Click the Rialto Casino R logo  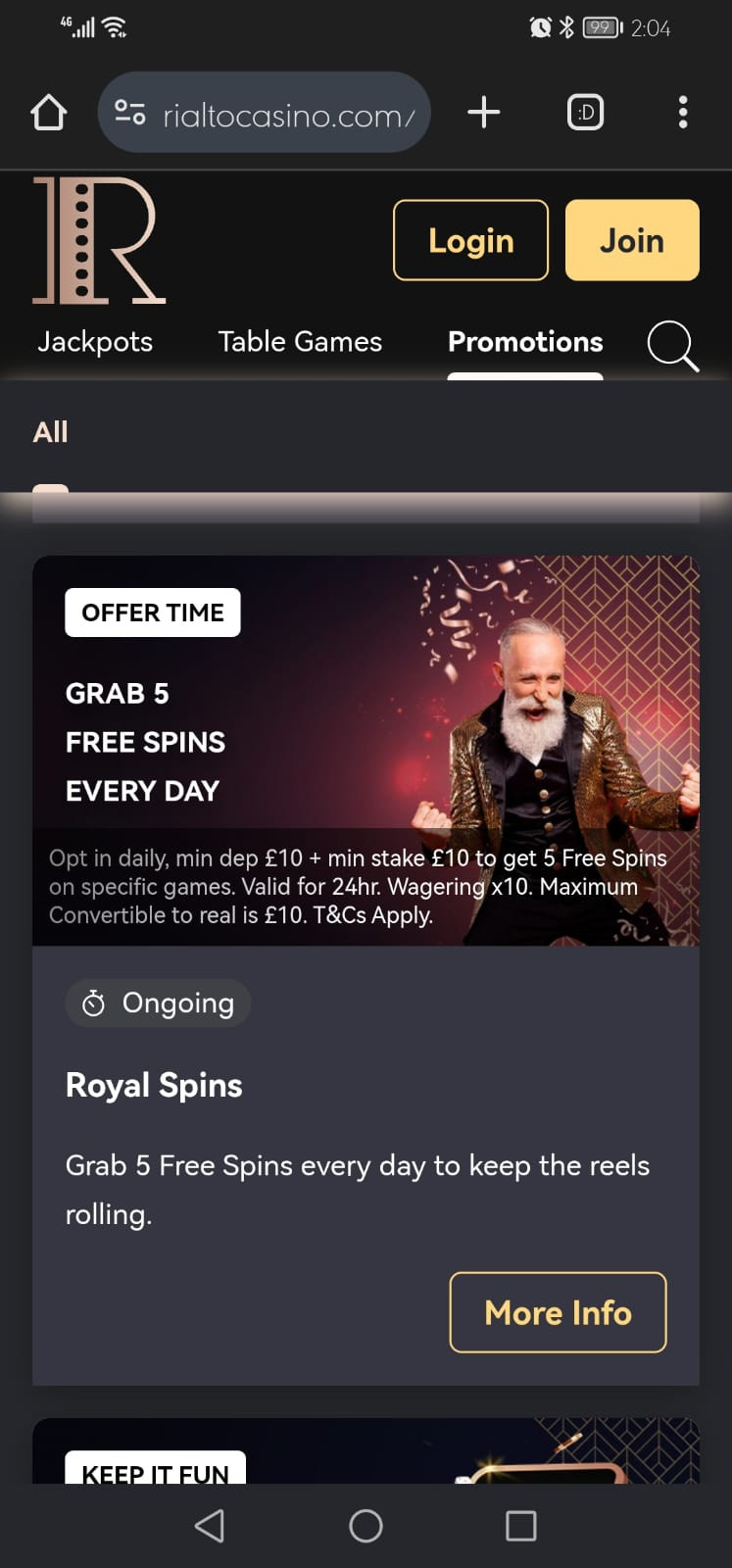(x=99, y=240)
